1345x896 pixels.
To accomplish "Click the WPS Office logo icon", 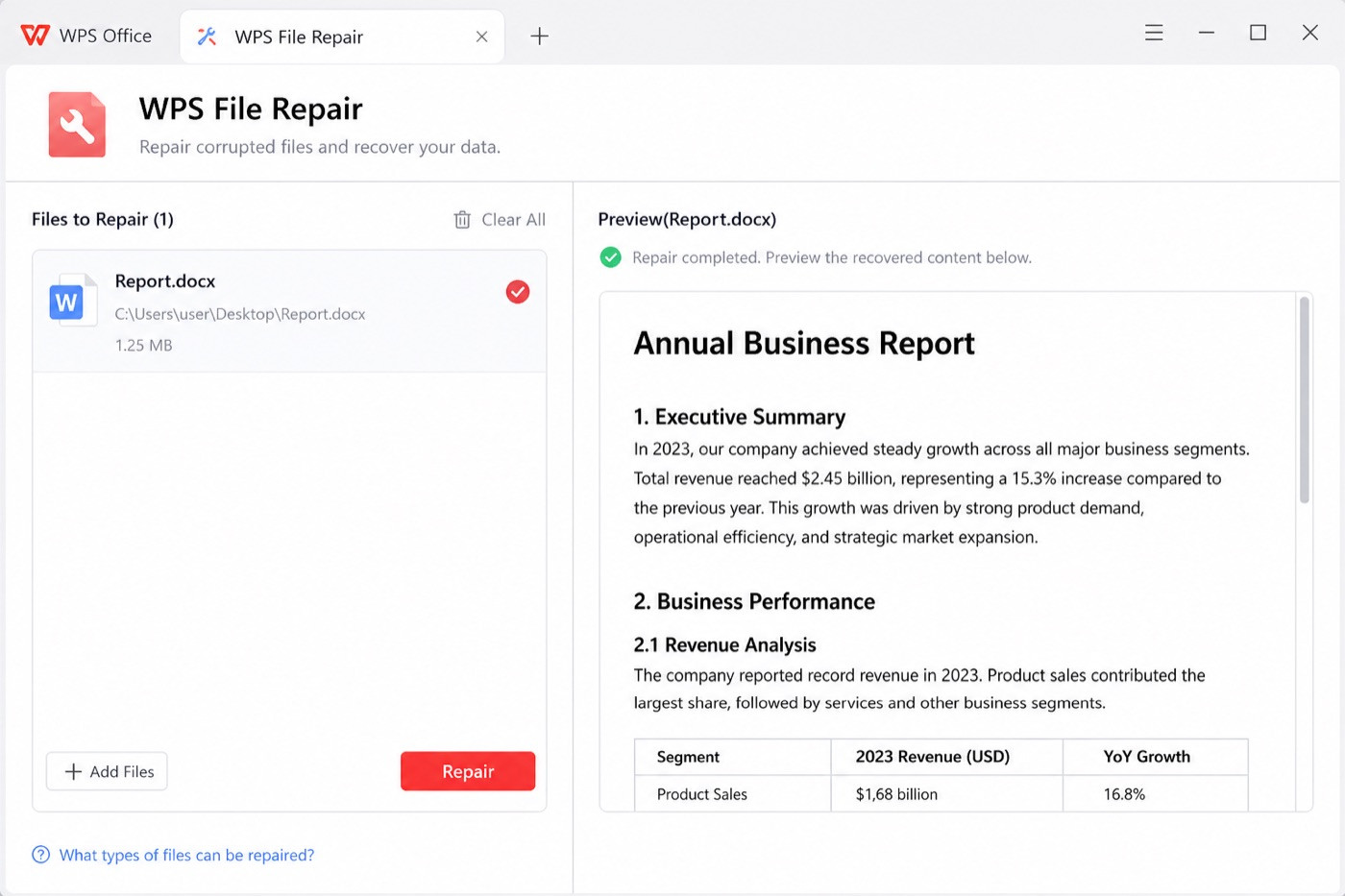I will (x=35, y=36).
